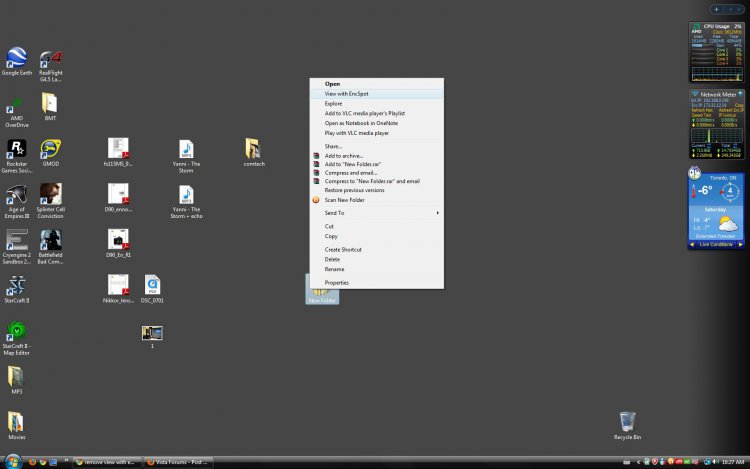Select the Recycle Bin icon
Image resolution: width=750 pixels, height=469 pixels.
point(627,425)
